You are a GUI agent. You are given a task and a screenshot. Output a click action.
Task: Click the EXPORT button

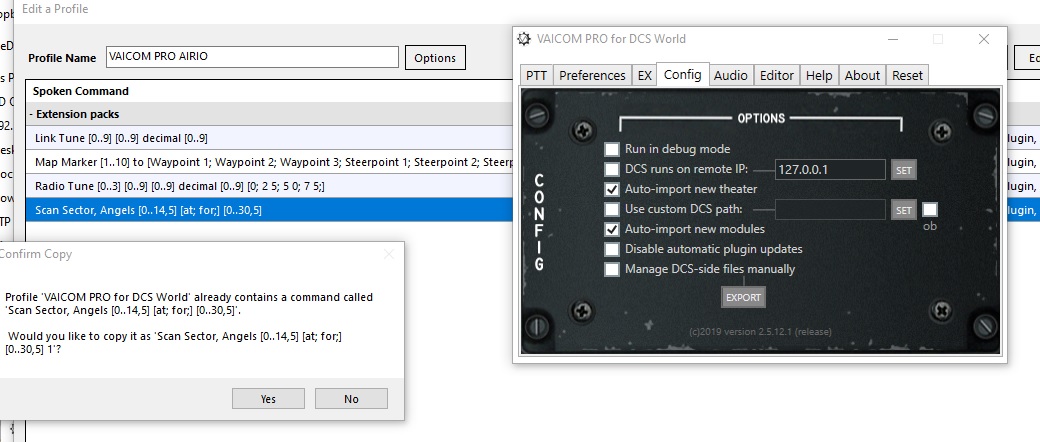pyautogui.click(x=743, y=297)
